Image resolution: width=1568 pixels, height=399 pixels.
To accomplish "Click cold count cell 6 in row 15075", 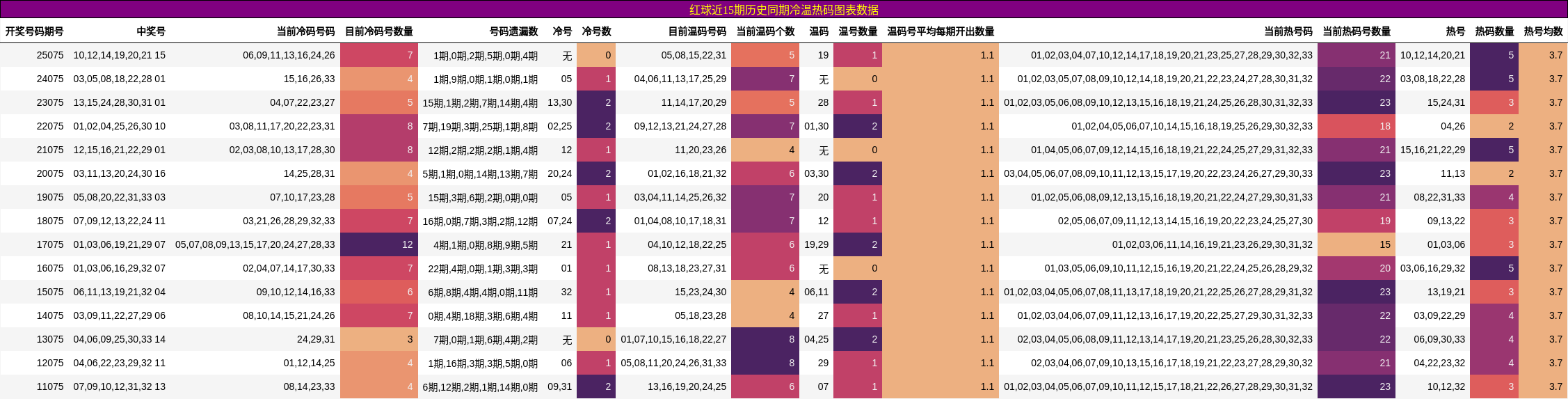I will 379,292.
